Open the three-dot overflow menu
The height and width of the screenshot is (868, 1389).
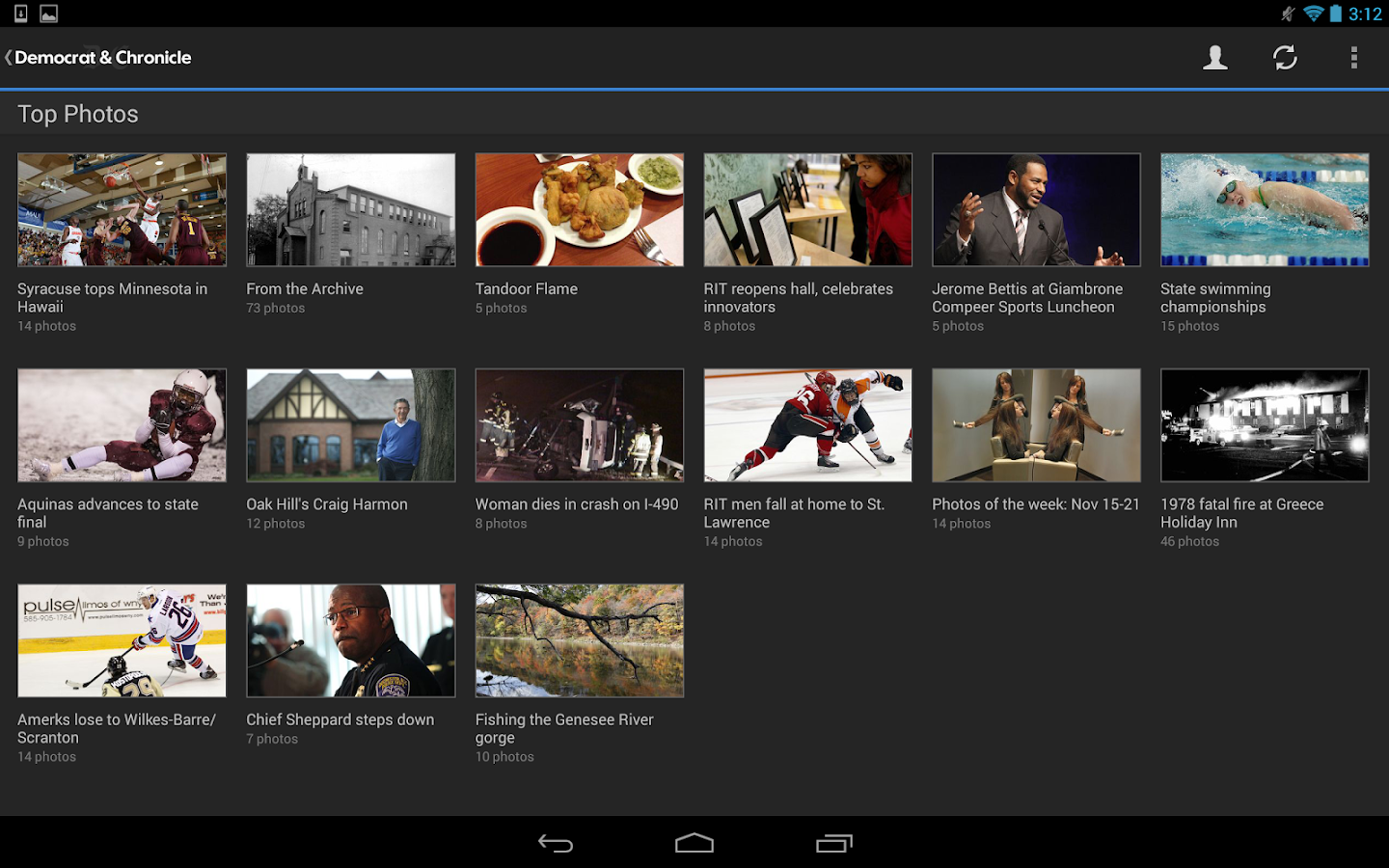[1353, 58]
